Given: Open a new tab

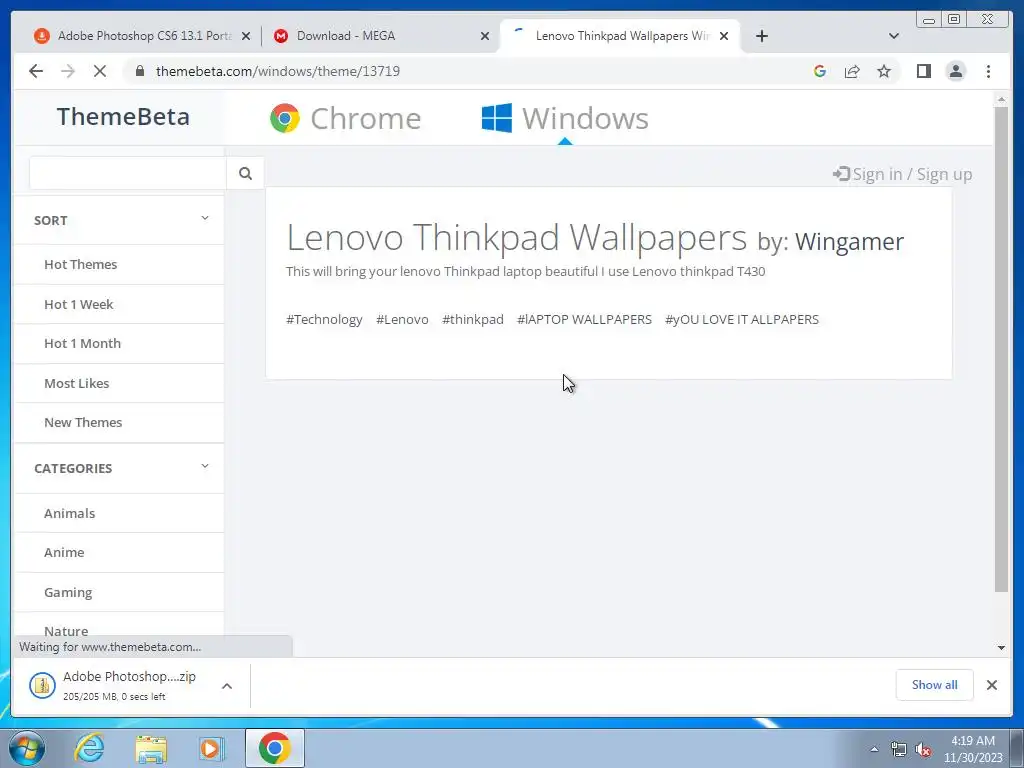Looking at the screenshot, I should pyautogui.click(x=761, y=36).
